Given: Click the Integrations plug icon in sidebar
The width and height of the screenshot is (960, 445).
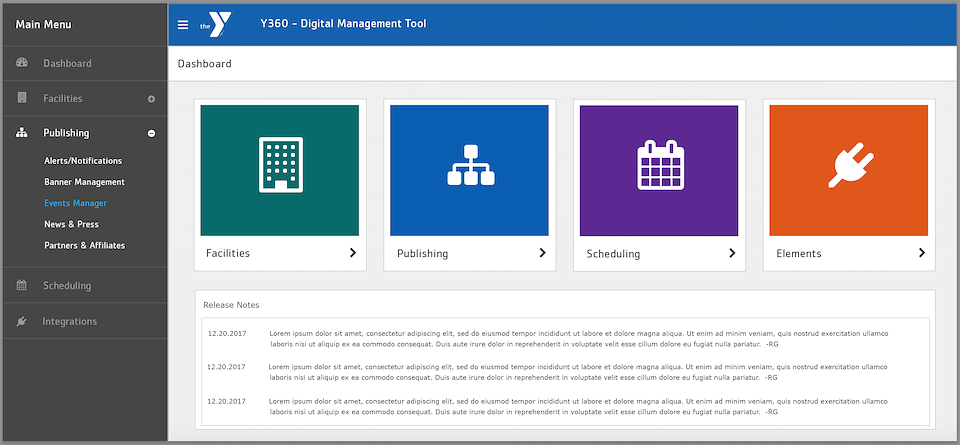Looking at the screenshot, I should tap(21, 321).
